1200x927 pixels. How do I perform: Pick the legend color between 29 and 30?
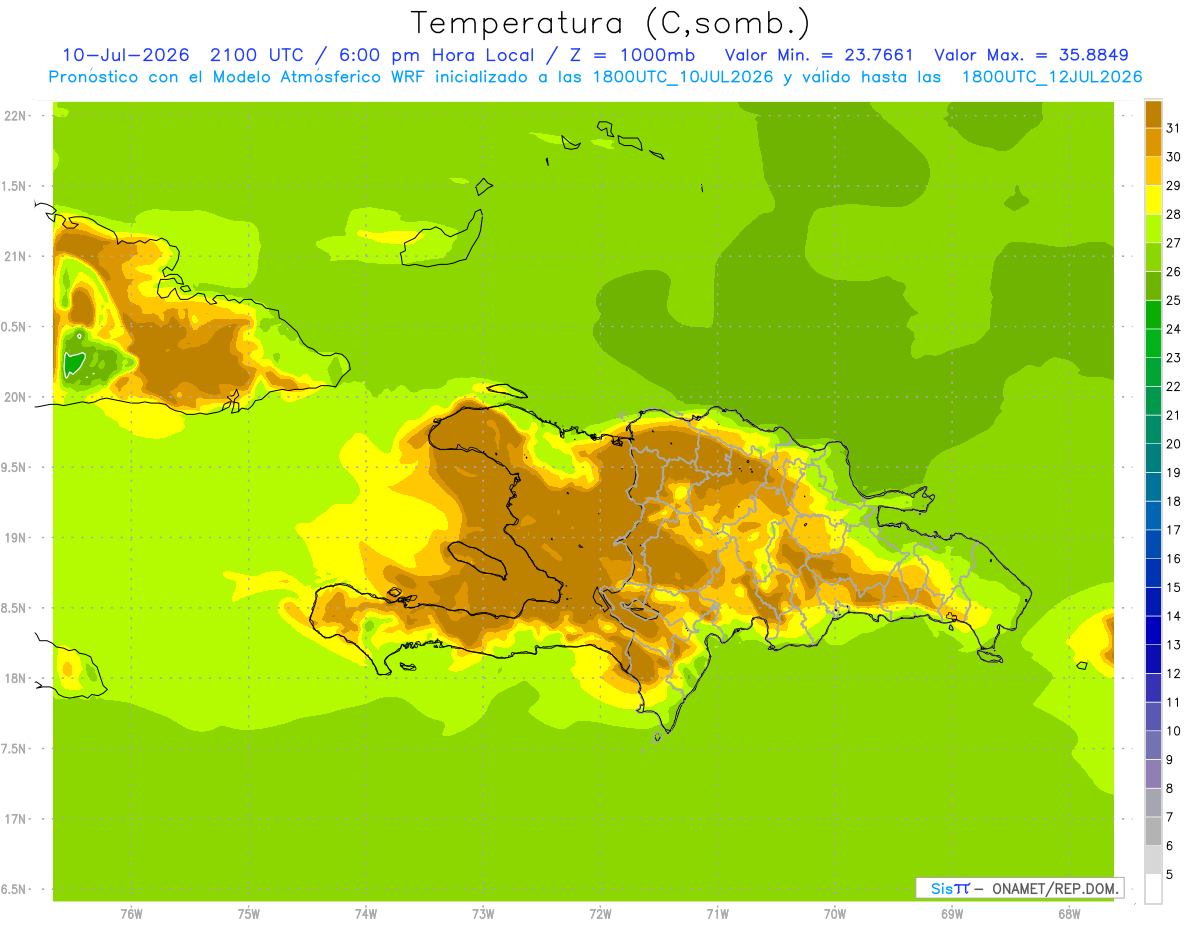(1153, 171)
